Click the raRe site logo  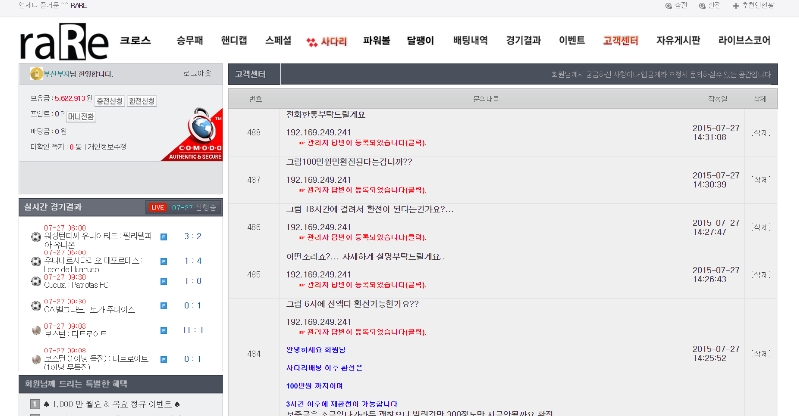coord(64,41)
